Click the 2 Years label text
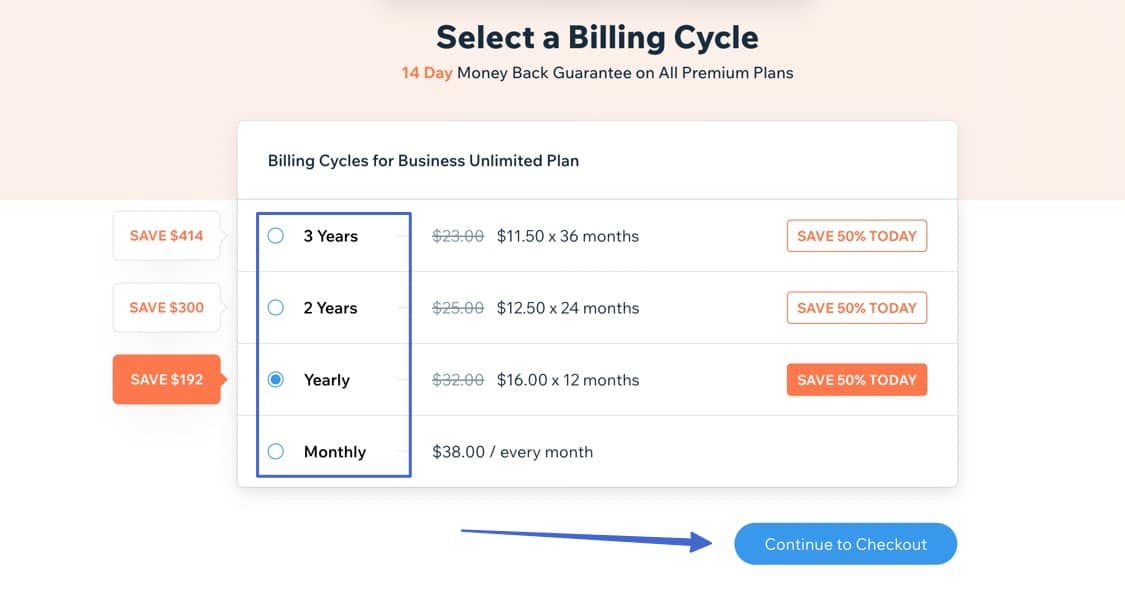1125x598 pixels. point(330,308)
